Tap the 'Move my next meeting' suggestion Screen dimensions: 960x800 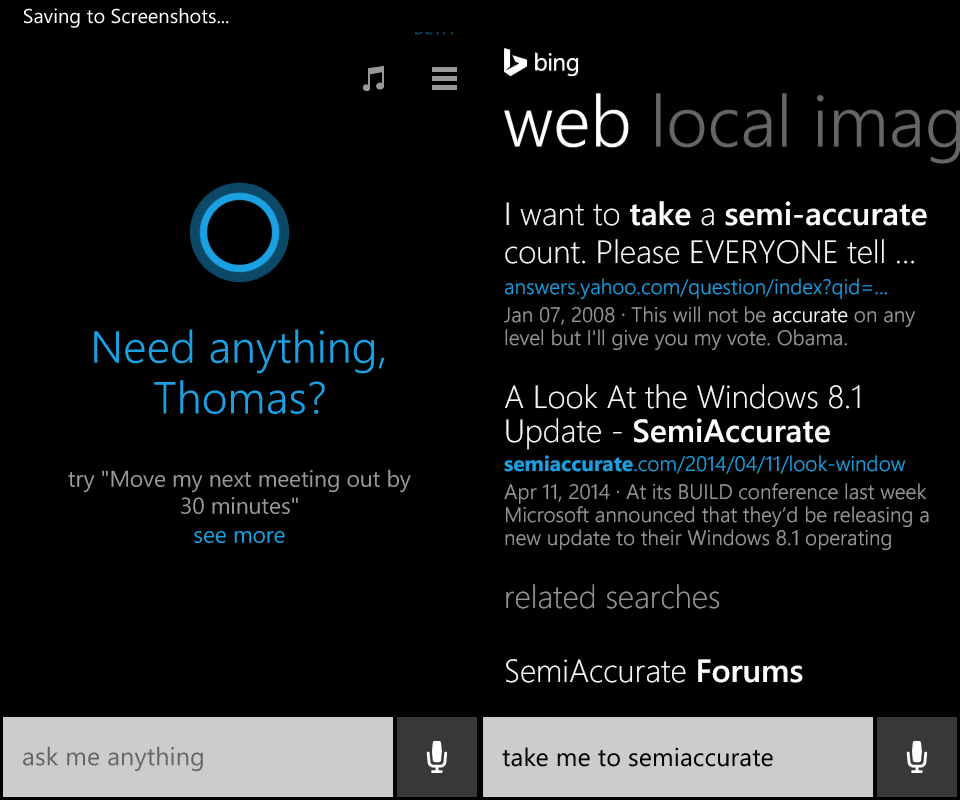tap(239, 492)
